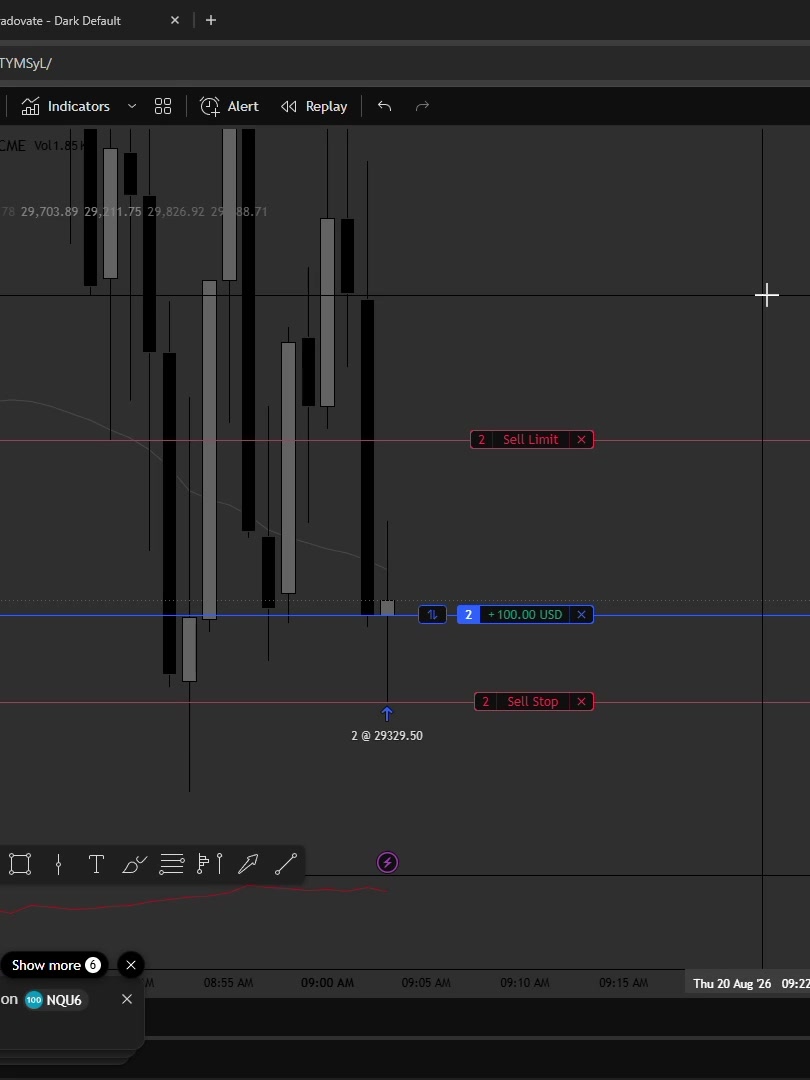
Task: Create a new Alert
Action: click(229, 106)
